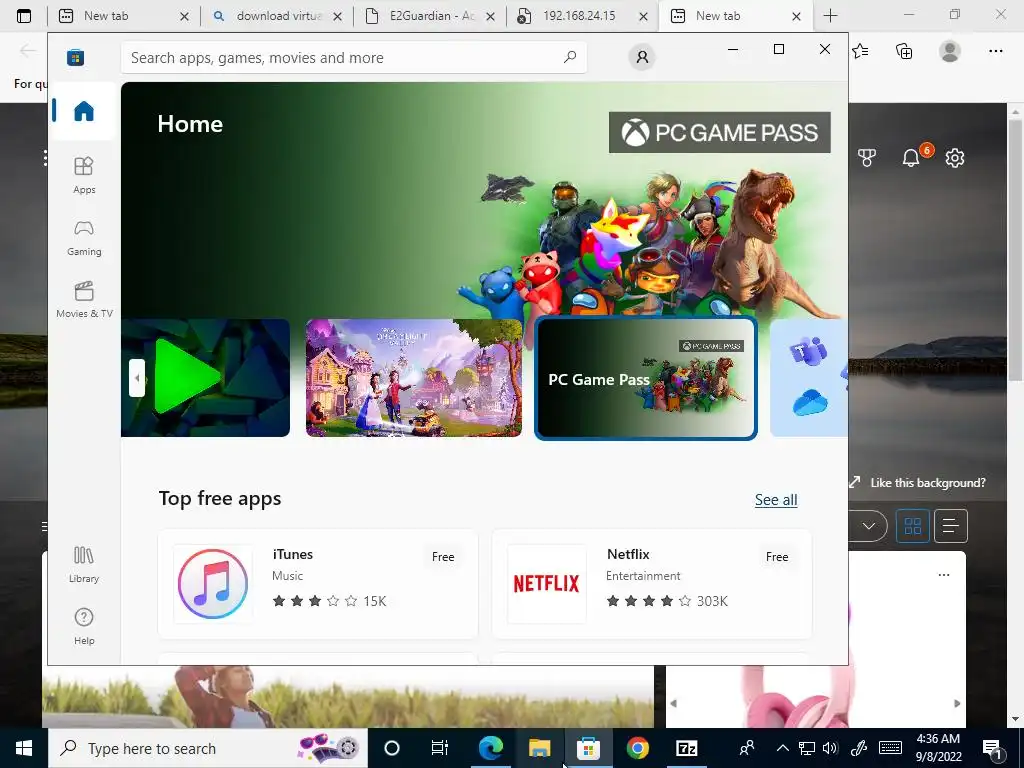Click previous arrow on headphones card

click(673, 703)
